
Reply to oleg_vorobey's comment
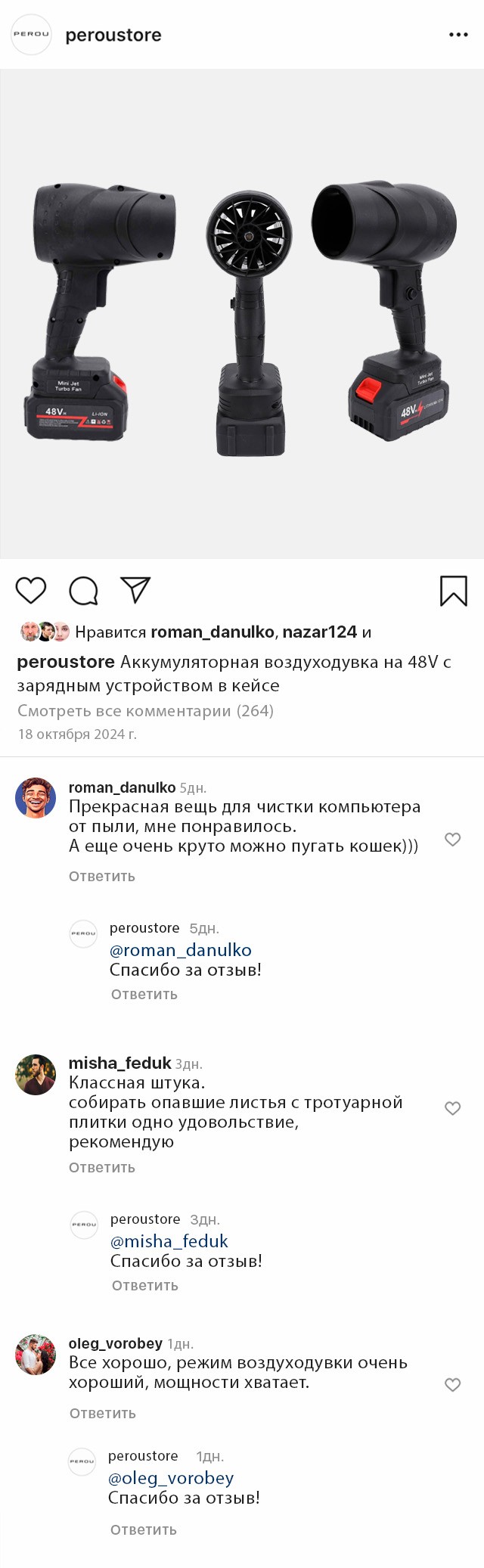point(103,1414)
